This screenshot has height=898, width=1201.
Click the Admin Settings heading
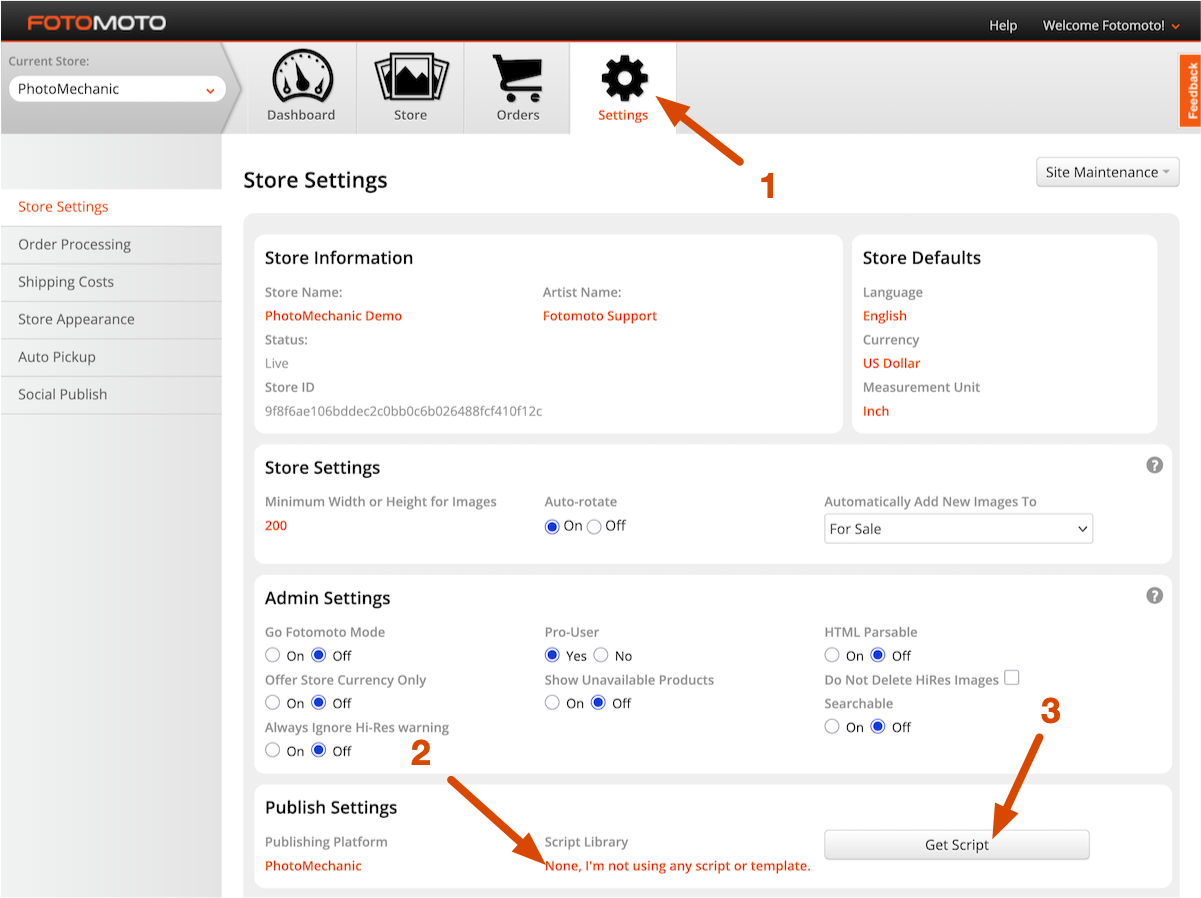(x=328, y=598)
